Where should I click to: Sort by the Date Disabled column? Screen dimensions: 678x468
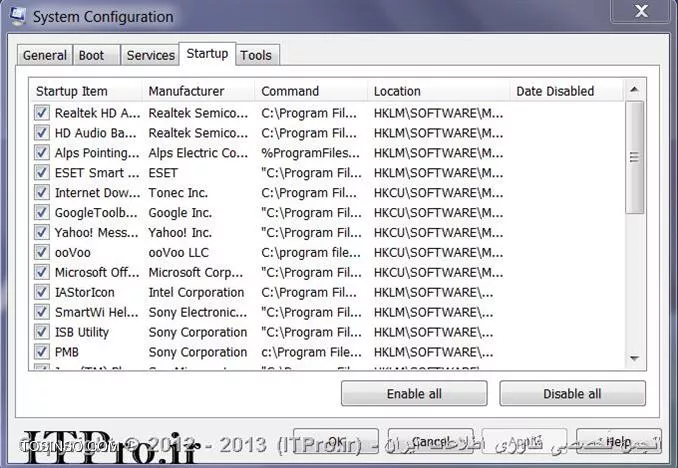pyautogui.click(x=566, y=91)
